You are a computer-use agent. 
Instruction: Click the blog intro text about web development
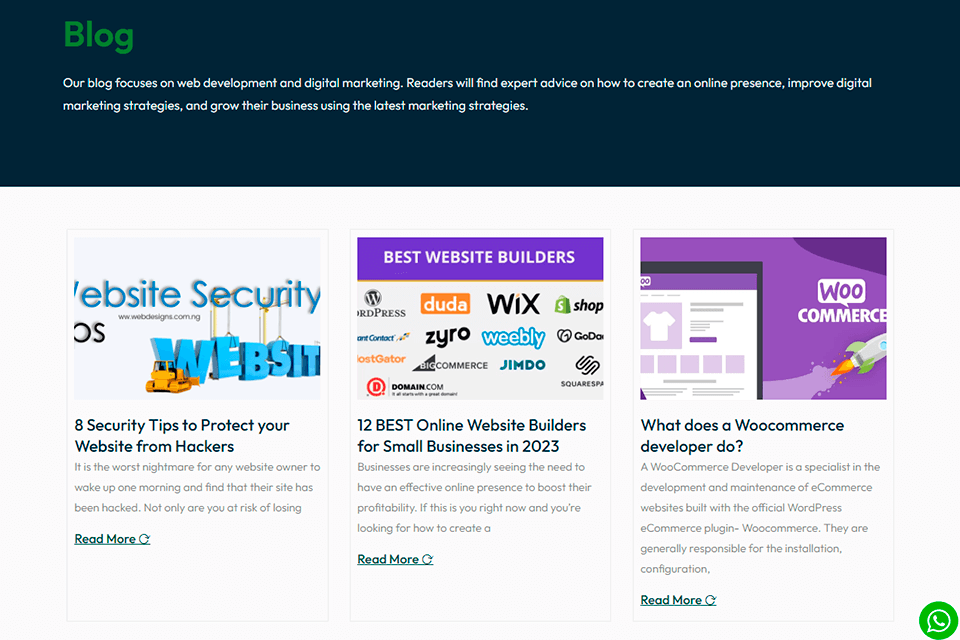(467, 94)
